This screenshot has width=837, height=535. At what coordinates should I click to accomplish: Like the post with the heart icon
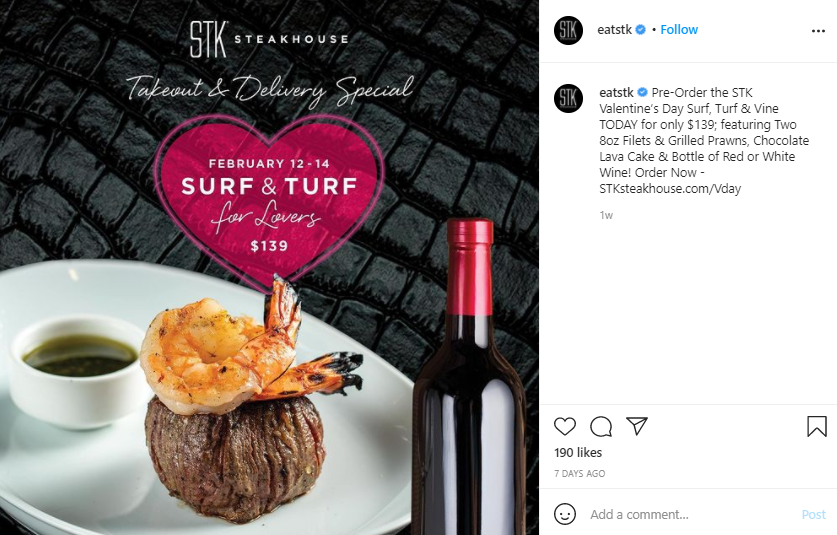pos(565,427)
